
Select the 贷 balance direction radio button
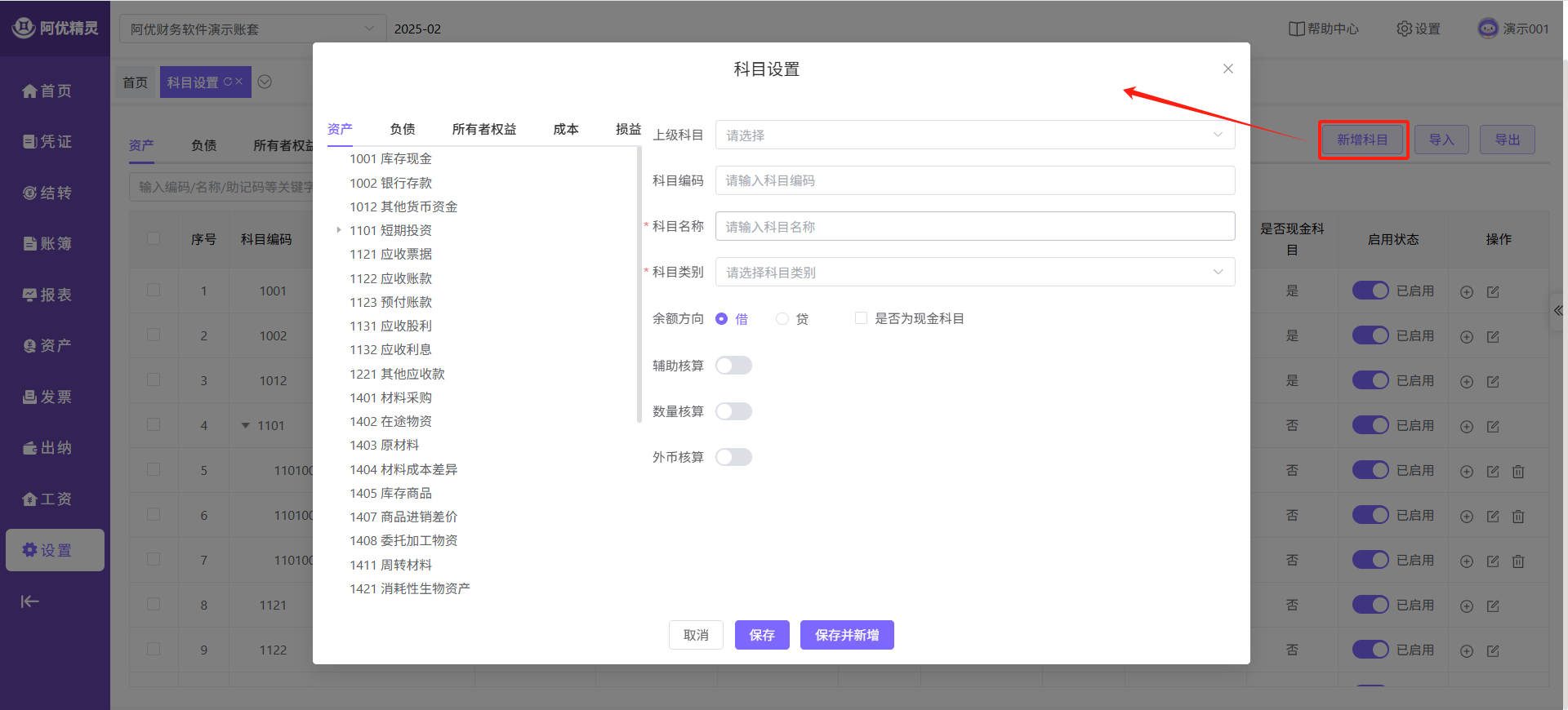[x=782, y=319]
